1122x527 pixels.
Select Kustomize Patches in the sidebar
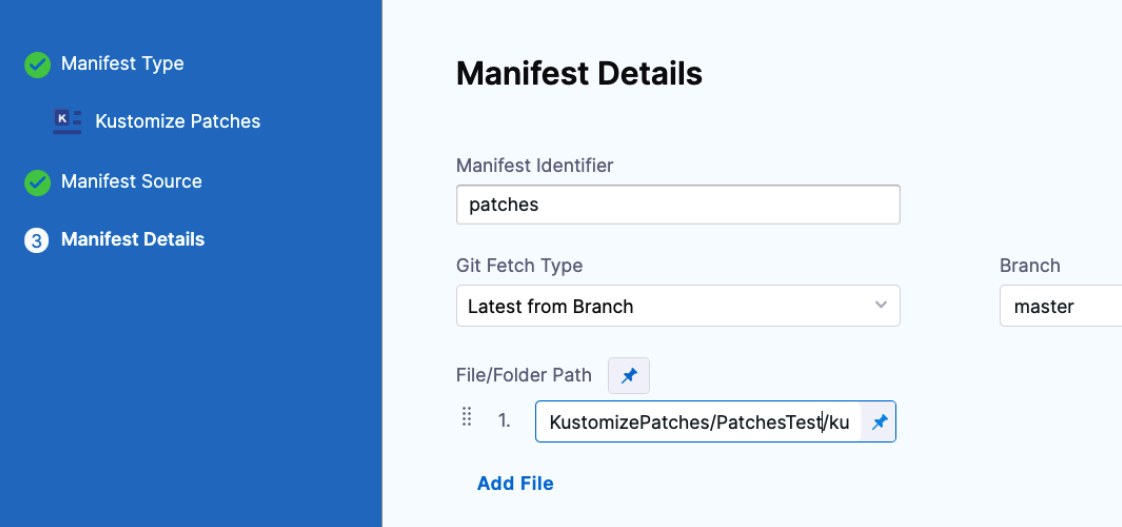[177, 122]
